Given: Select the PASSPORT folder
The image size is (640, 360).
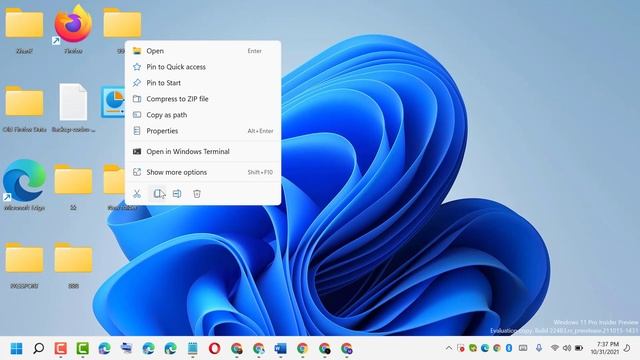Looking at the screenshot, I should coord(24,265).
